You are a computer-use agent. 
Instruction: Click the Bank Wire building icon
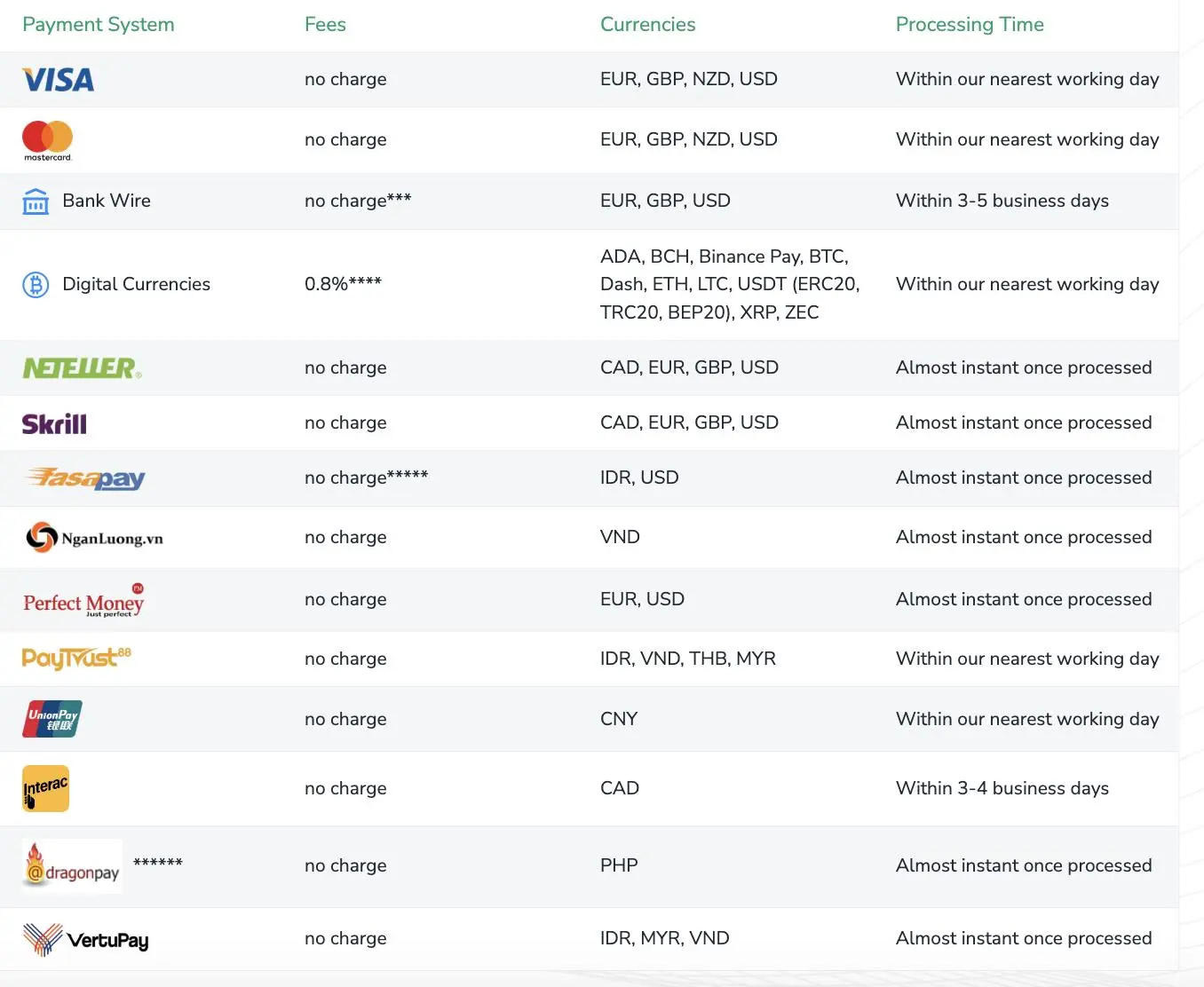pyautogui.click(x=36, y=201)
